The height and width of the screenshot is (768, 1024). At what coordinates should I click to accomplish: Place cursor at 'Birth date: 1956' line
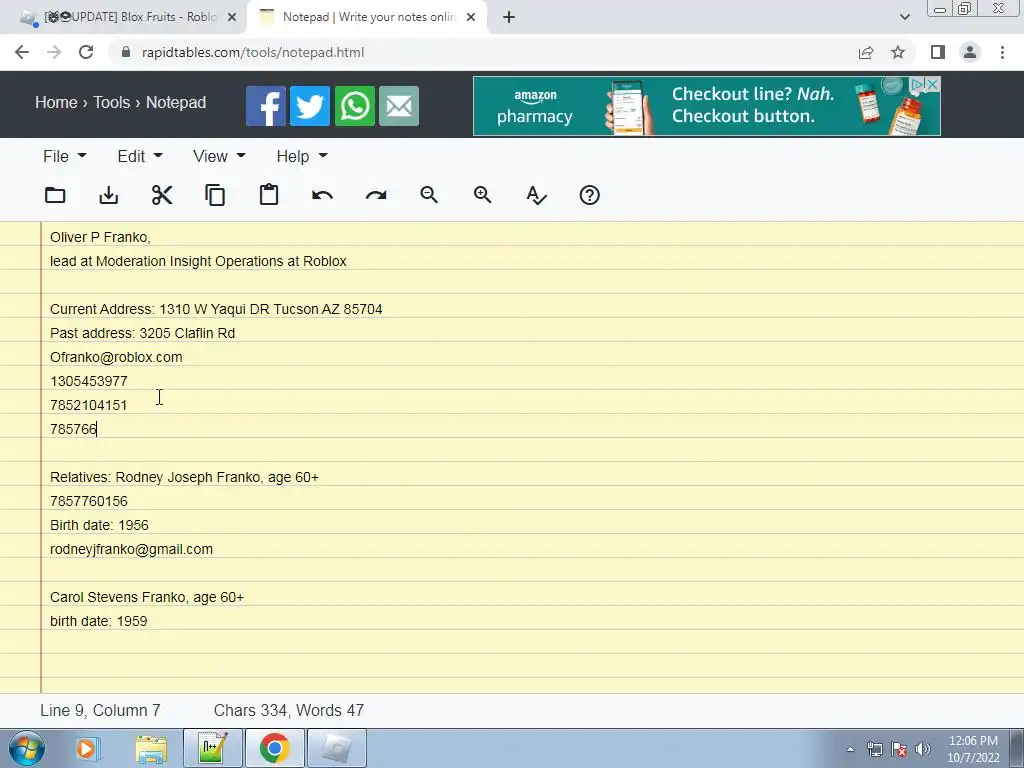[99, 525]
